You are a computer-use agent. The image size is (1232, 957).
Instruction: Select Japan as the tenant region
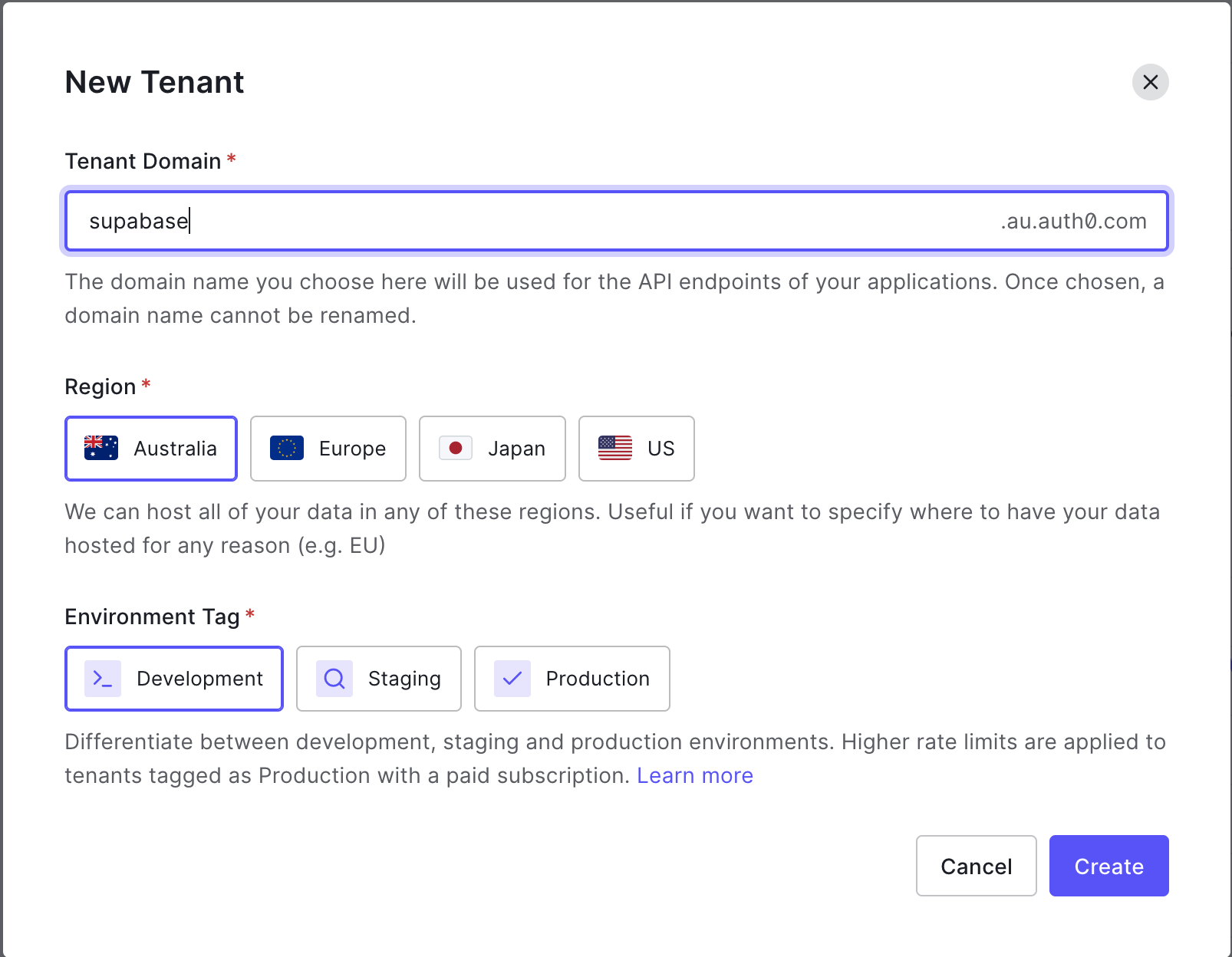click(492, 449)
